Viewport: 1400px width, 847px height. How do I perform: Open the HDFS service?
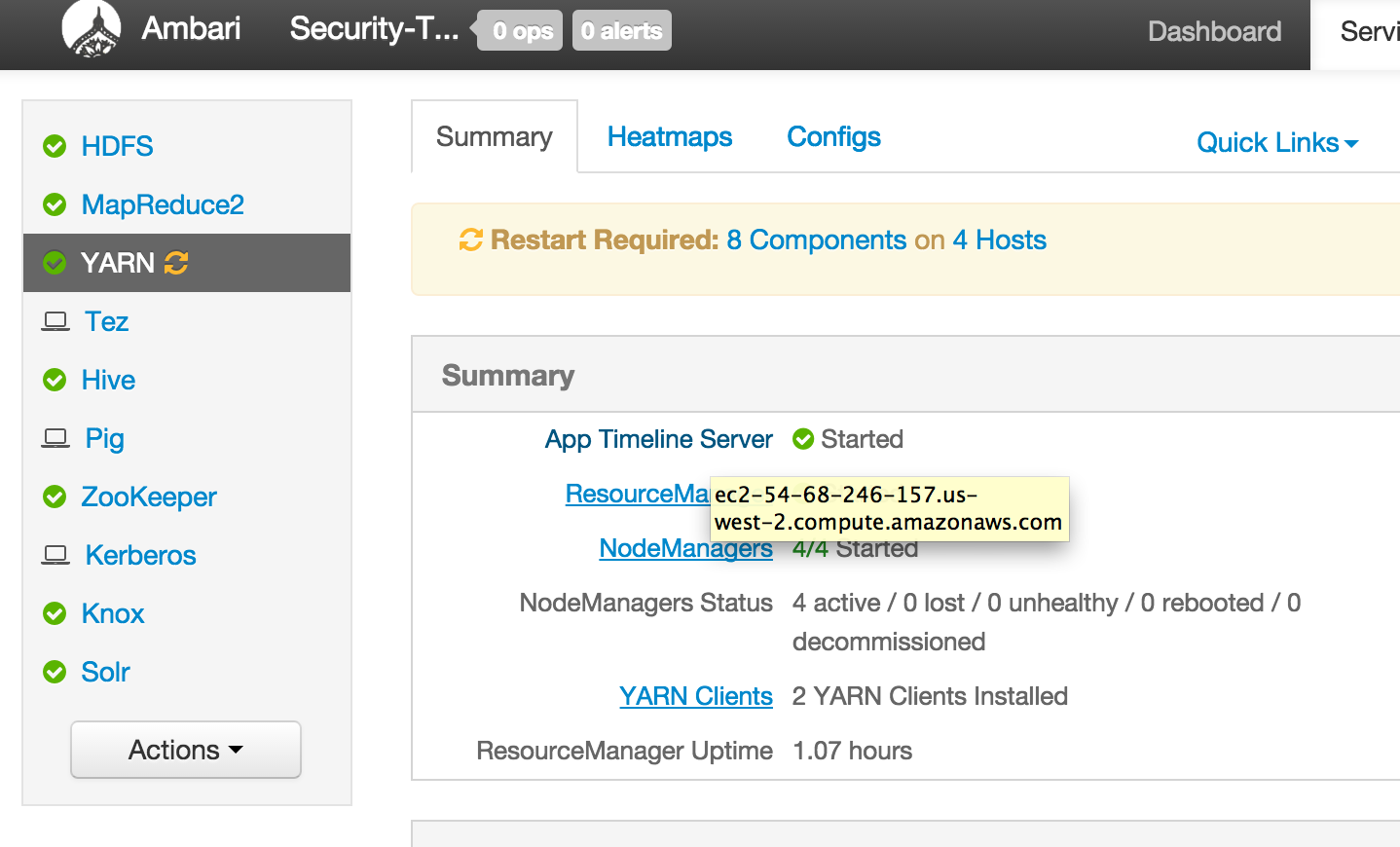pyautogui.click(x=118, y=146)
